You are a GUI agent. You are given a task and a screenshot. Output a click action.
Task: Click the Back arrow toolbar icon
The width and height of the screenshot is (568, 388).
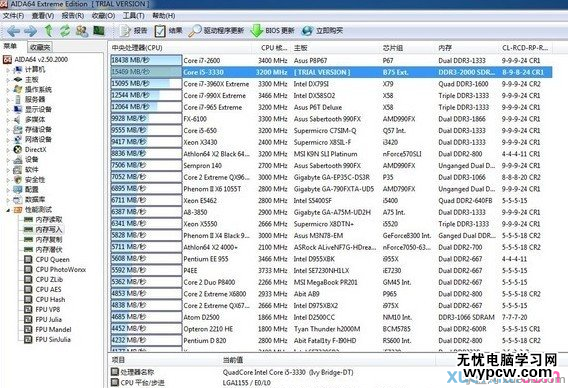pyautogui.click(x=13, y=31)
